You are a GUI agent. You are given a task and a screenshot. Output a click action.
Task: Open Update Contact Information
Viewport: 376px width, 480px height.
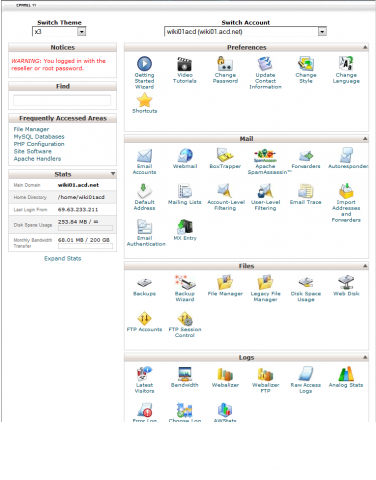[265, 72]
